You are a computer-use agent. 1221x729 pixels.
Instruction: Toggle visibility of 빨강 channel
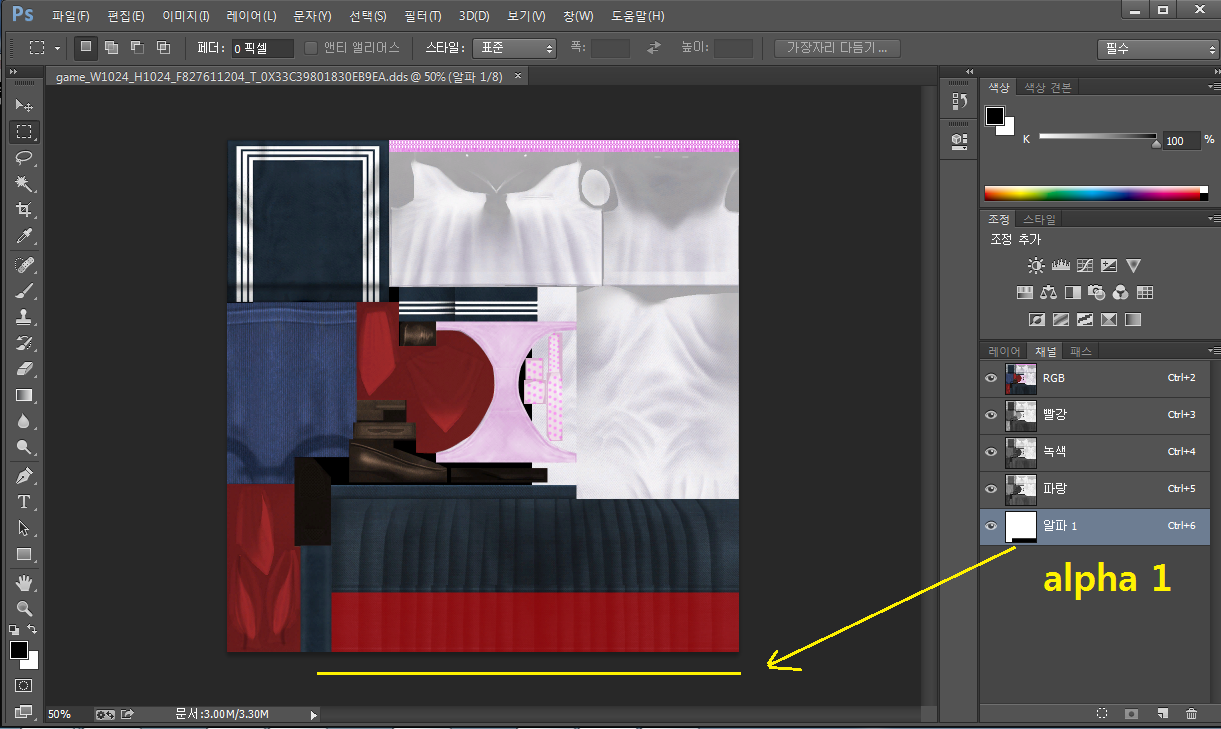(991, 415)
